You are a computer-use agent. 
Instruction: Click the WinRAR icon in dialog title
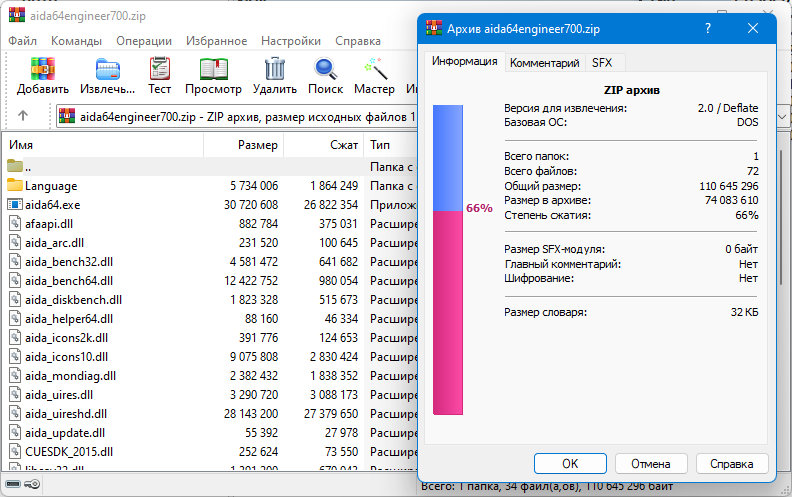pos(434,28)
